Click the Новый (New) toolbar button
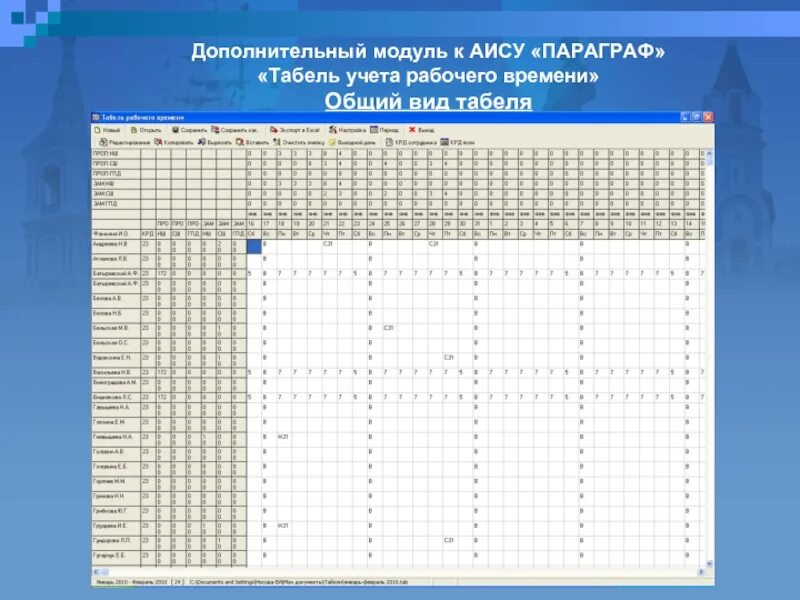 point(107,130)
